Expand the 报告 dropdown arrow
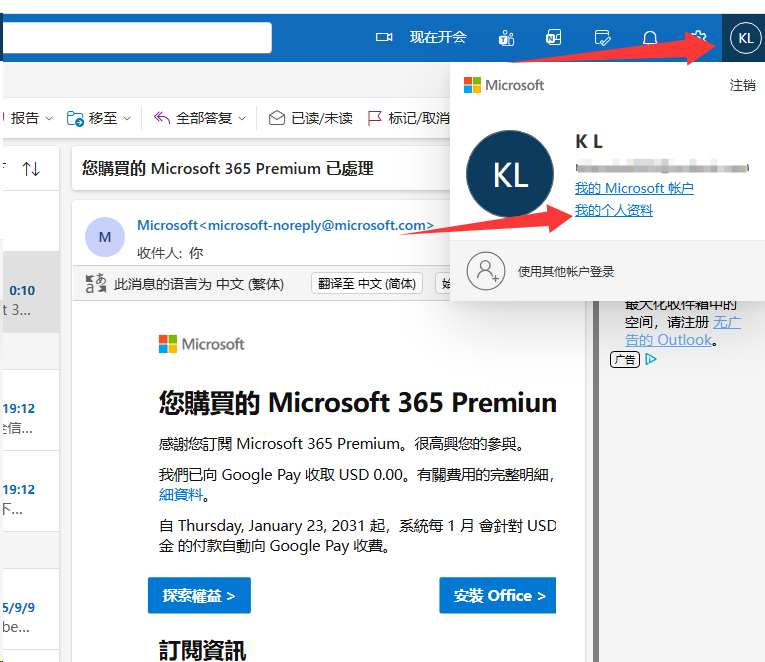Image resolution: width=765 pixels, height=662 pixels. tap(47, 118)
